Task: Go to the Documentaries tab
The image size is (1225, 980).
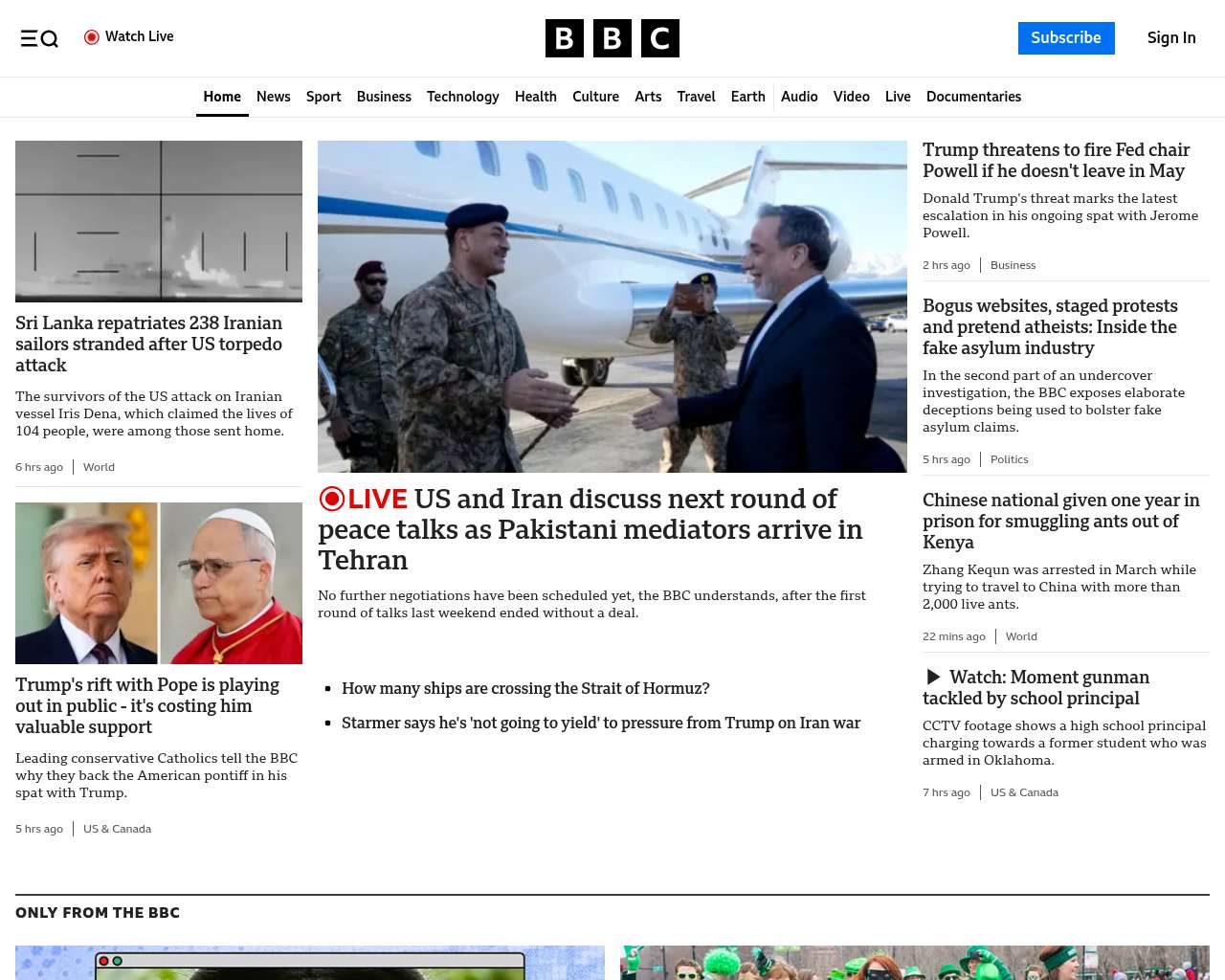Action: [x=973, y=97]
